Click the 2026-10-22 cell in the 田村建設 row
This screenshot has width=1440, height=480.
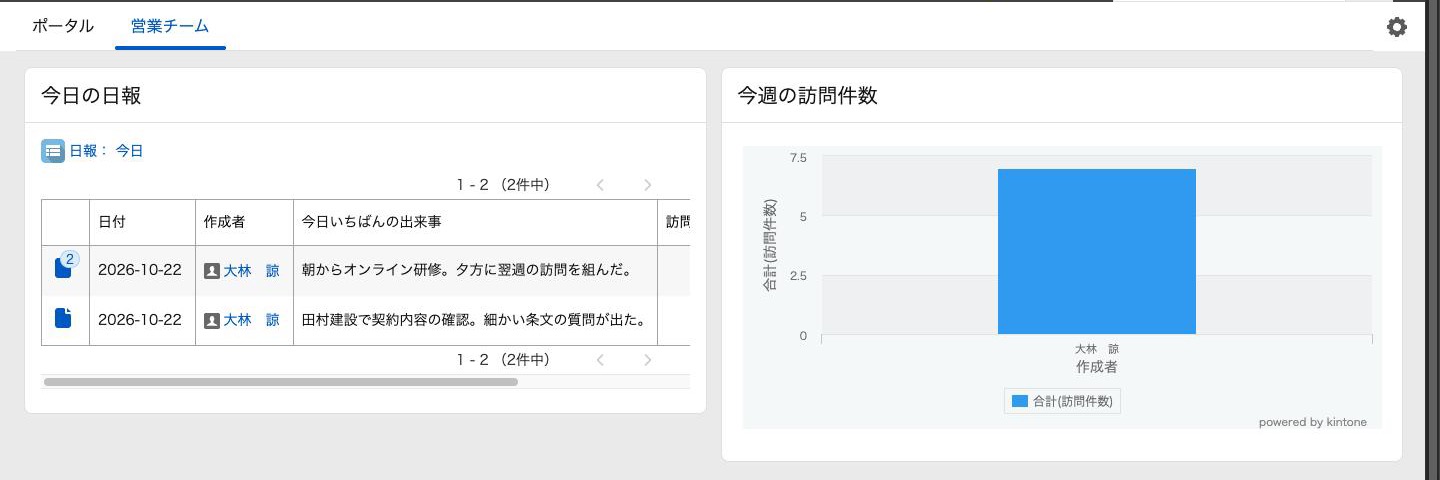[140, 320]
